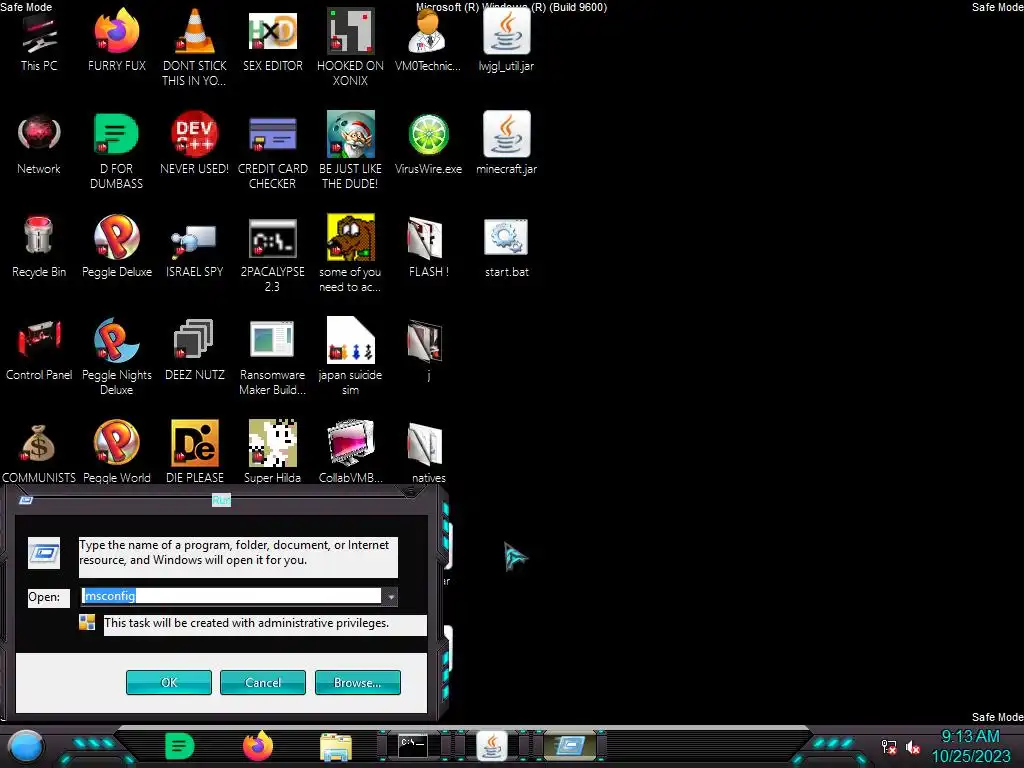Image resolution: width=1024 pixels, height=768 pixels.
Task: Click Cancel in the Run dialog
Action: coord(263,682)
